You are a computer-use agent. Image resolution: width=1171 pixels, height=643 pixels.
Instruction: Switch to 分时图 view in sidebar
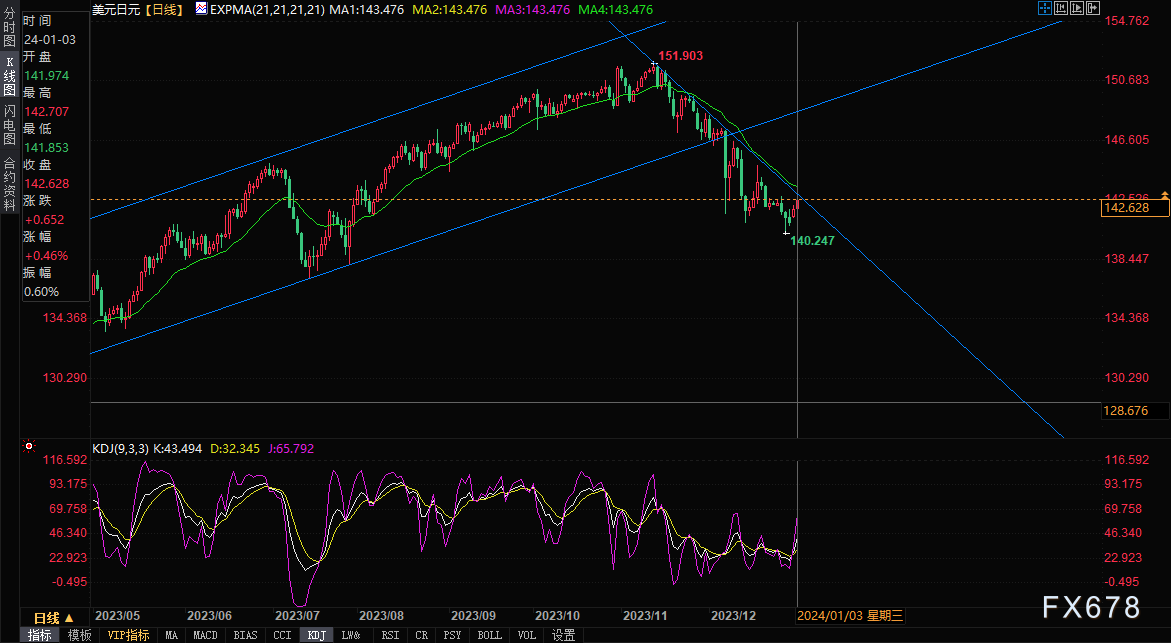pos(9,29)
